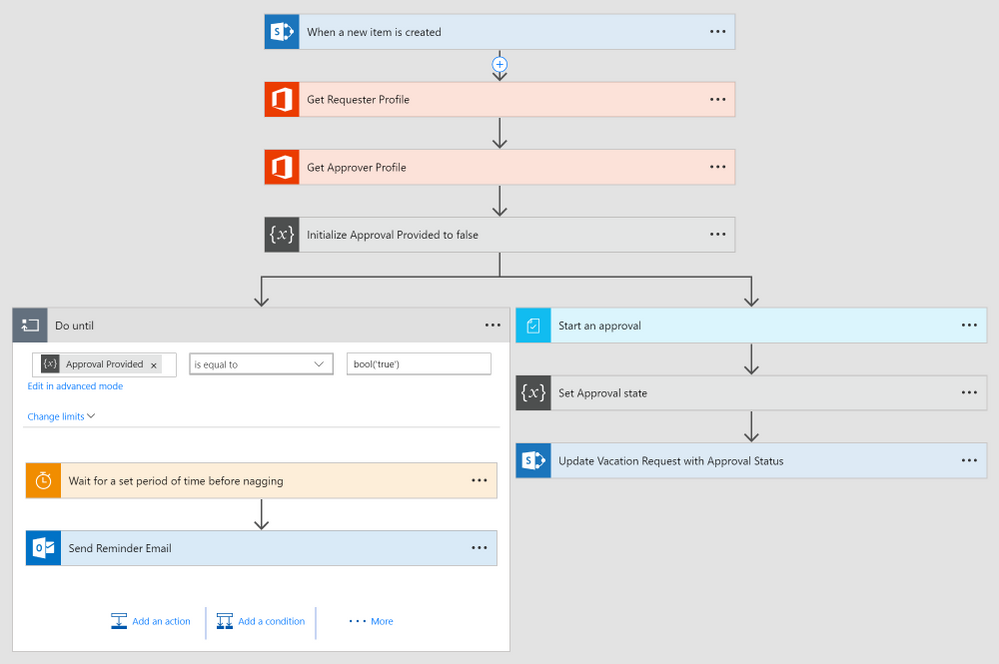999x664 pixels.
Task: Select the clock icon on the Wait step
Action: pos(41,480)
